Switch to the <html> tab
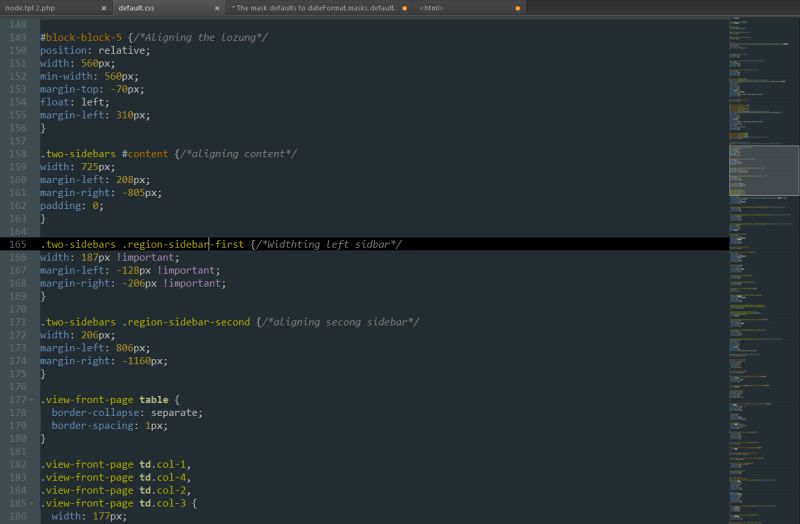Screen dimensions: 800x524 click(432, 8)
